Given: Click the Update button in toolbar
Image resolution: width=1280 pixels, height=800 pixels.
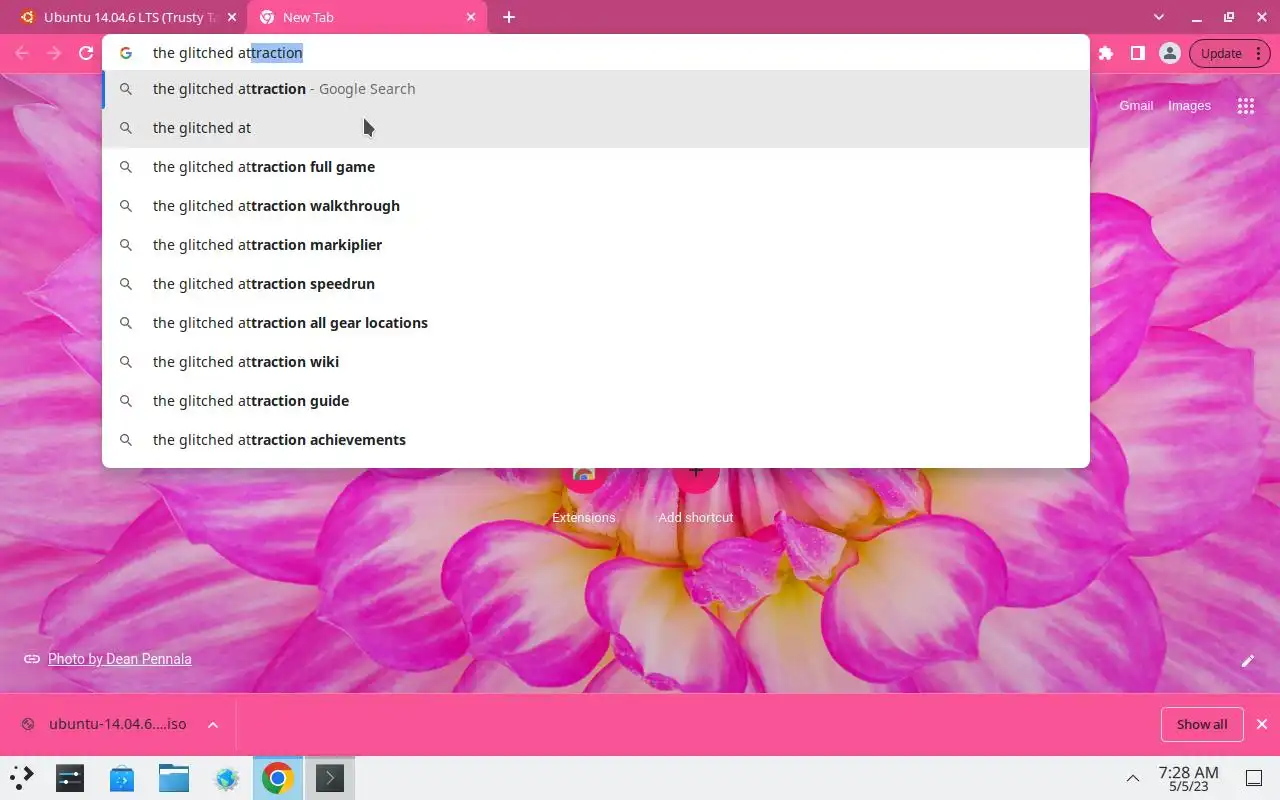Looking at the screenshot, I should point(1229,53).
